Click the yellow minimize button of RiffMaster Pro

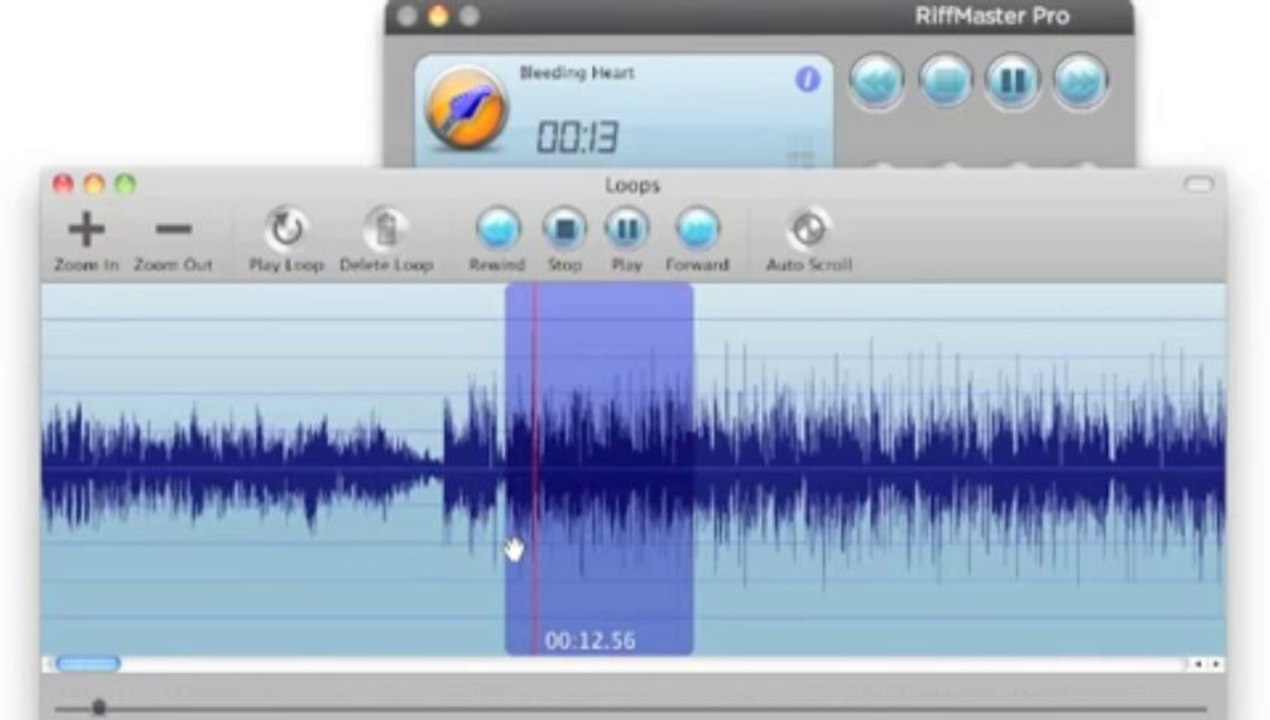[438, 16]
